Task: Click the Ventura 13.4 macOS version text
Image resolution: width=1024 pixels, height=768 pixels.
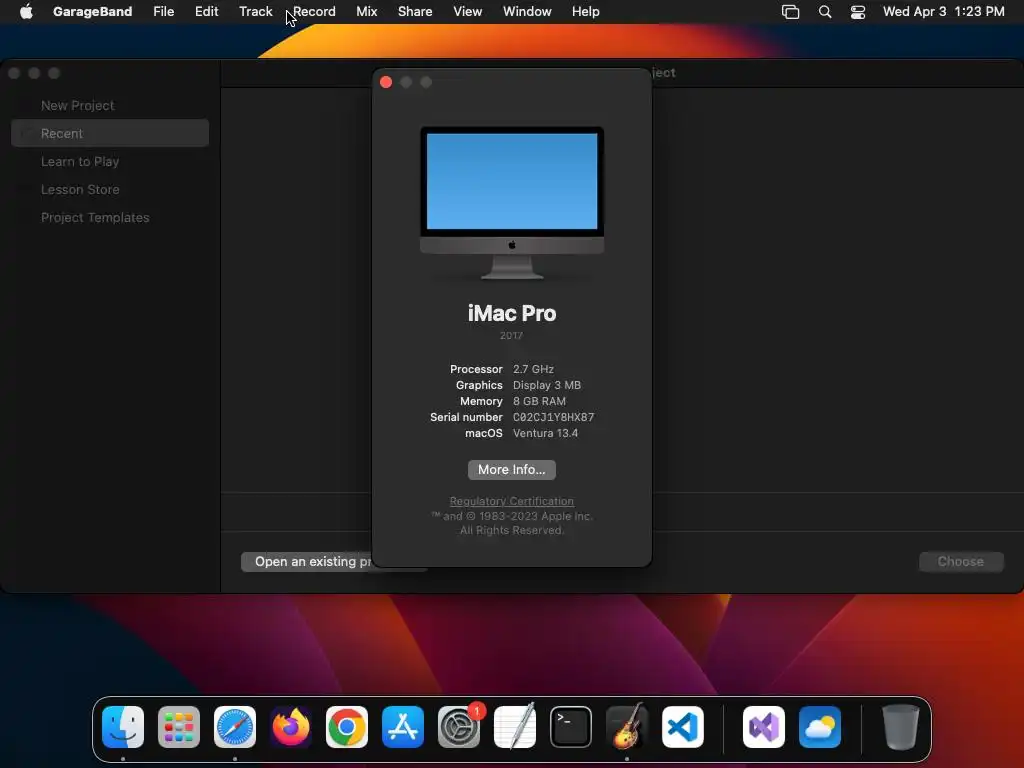Action: pos(545,433)
